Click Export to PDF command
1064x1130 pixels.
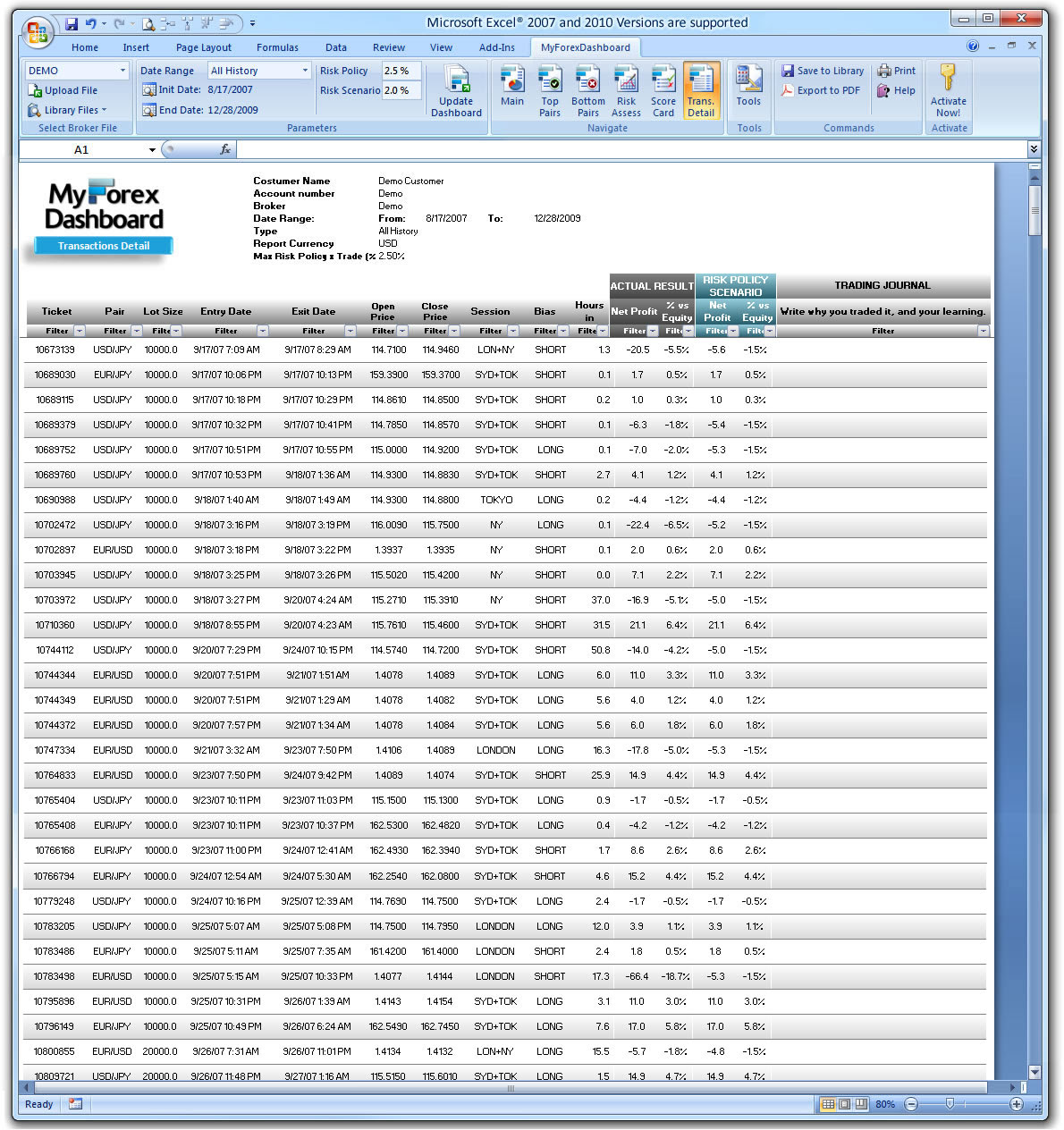(821, 90)
